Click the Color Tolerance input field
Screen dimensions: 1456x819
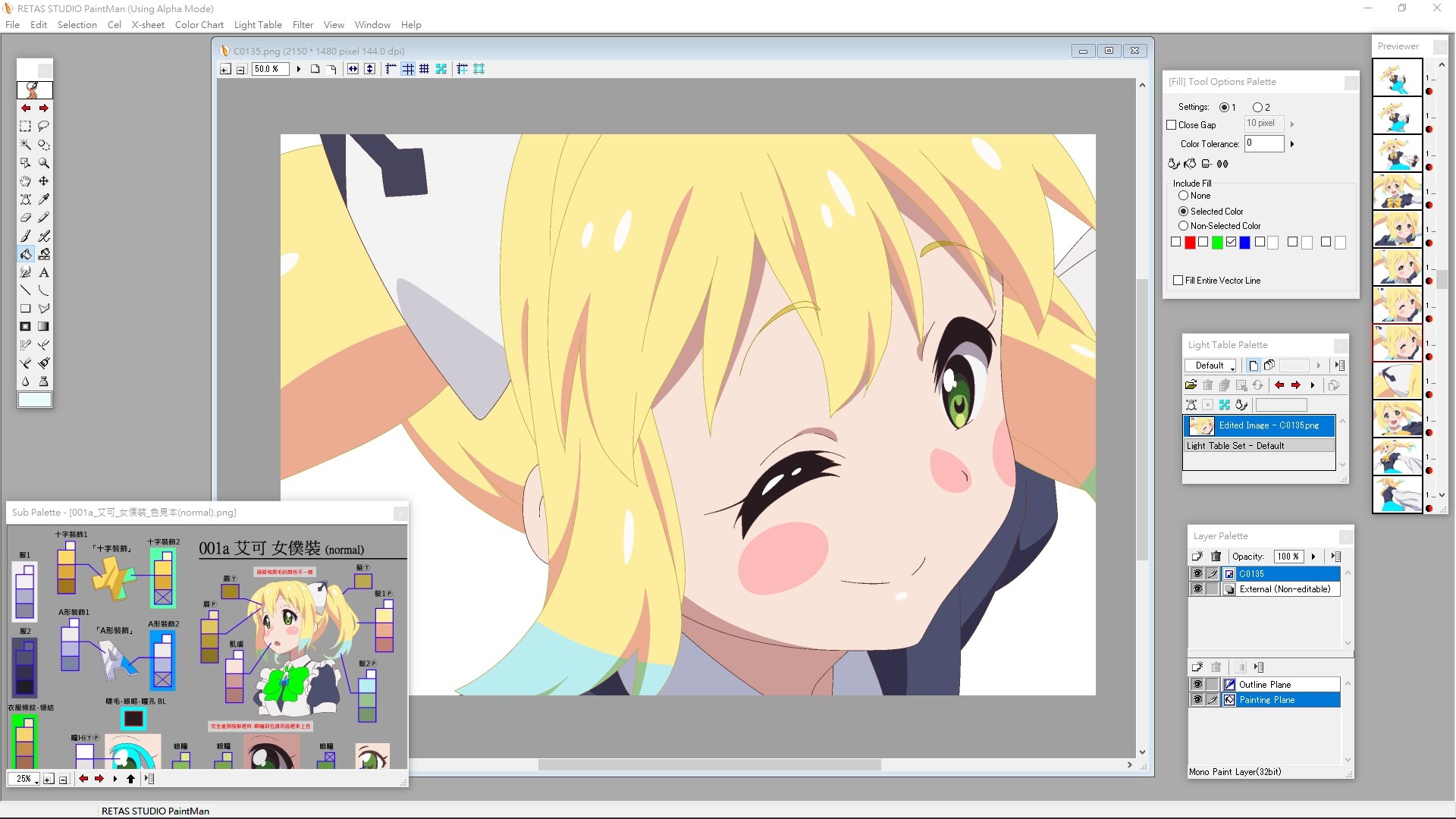click(x=1264, y=143)
